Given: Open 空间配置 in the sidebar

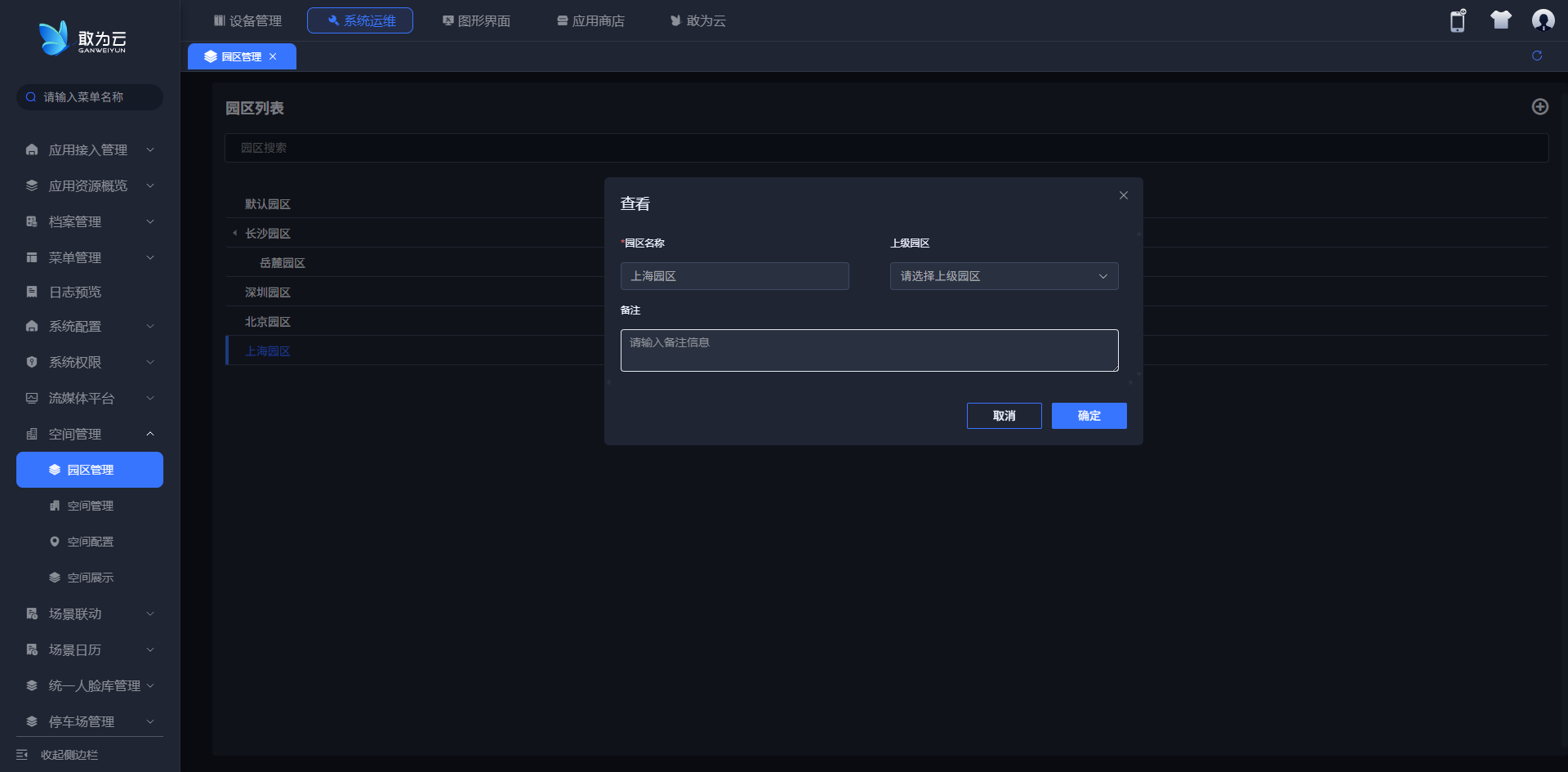Looking at the screenshot, I should tap(90, 542).
